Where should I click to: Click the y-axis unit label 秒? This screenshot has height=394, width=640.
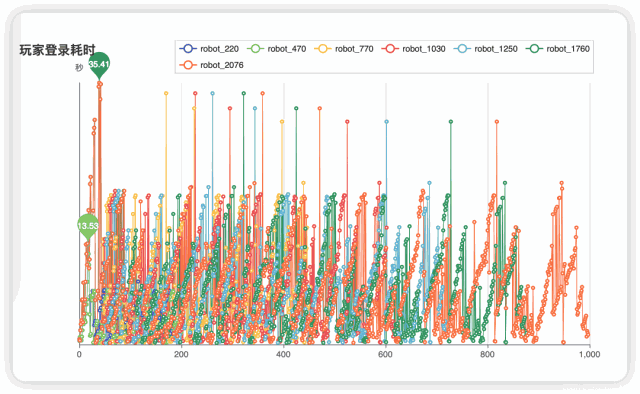(x=79, y=68)
